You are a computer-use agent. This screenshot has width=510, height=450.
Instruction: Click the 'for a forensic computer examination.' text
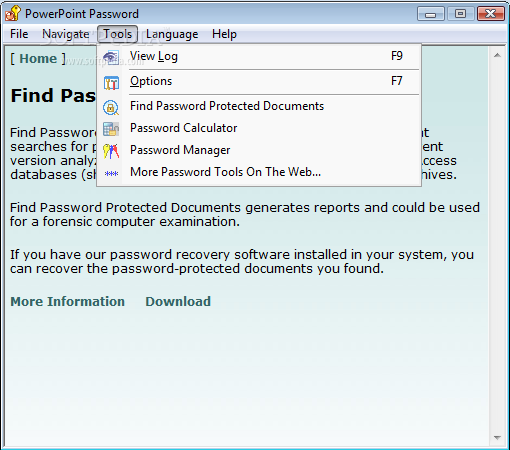125,222
